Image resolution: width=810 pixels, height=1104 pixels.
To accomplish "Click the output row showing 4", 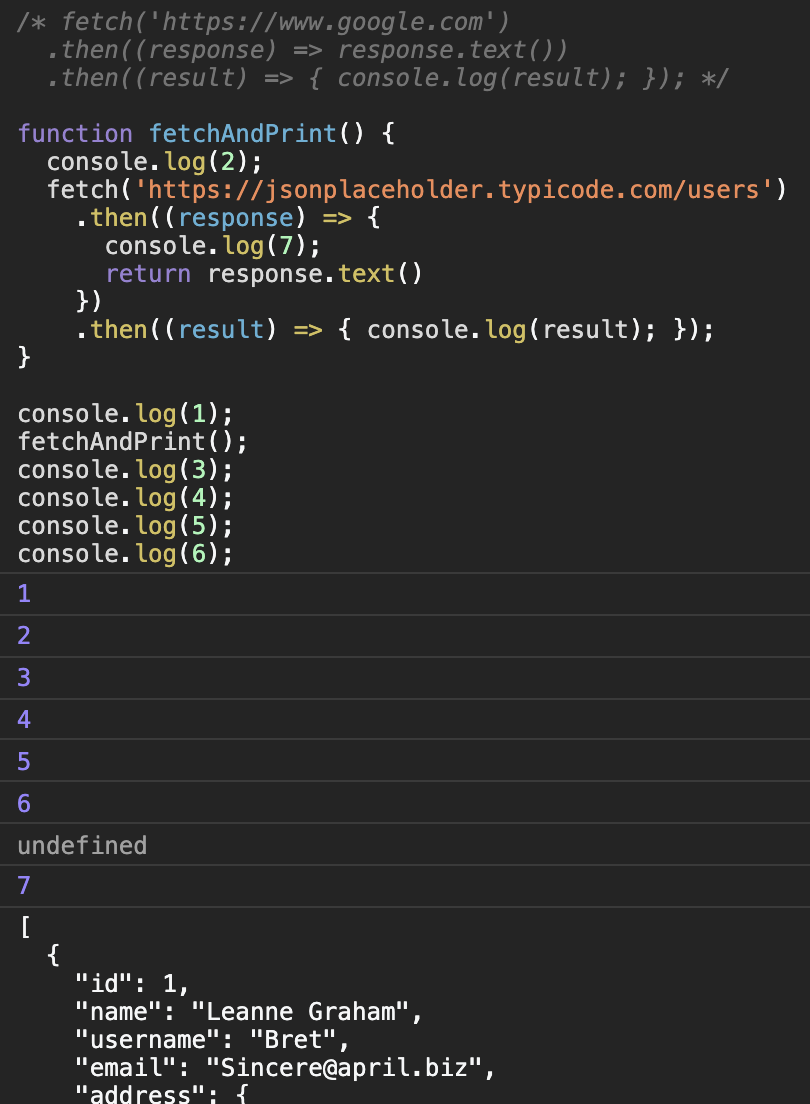I will point(24,719).
